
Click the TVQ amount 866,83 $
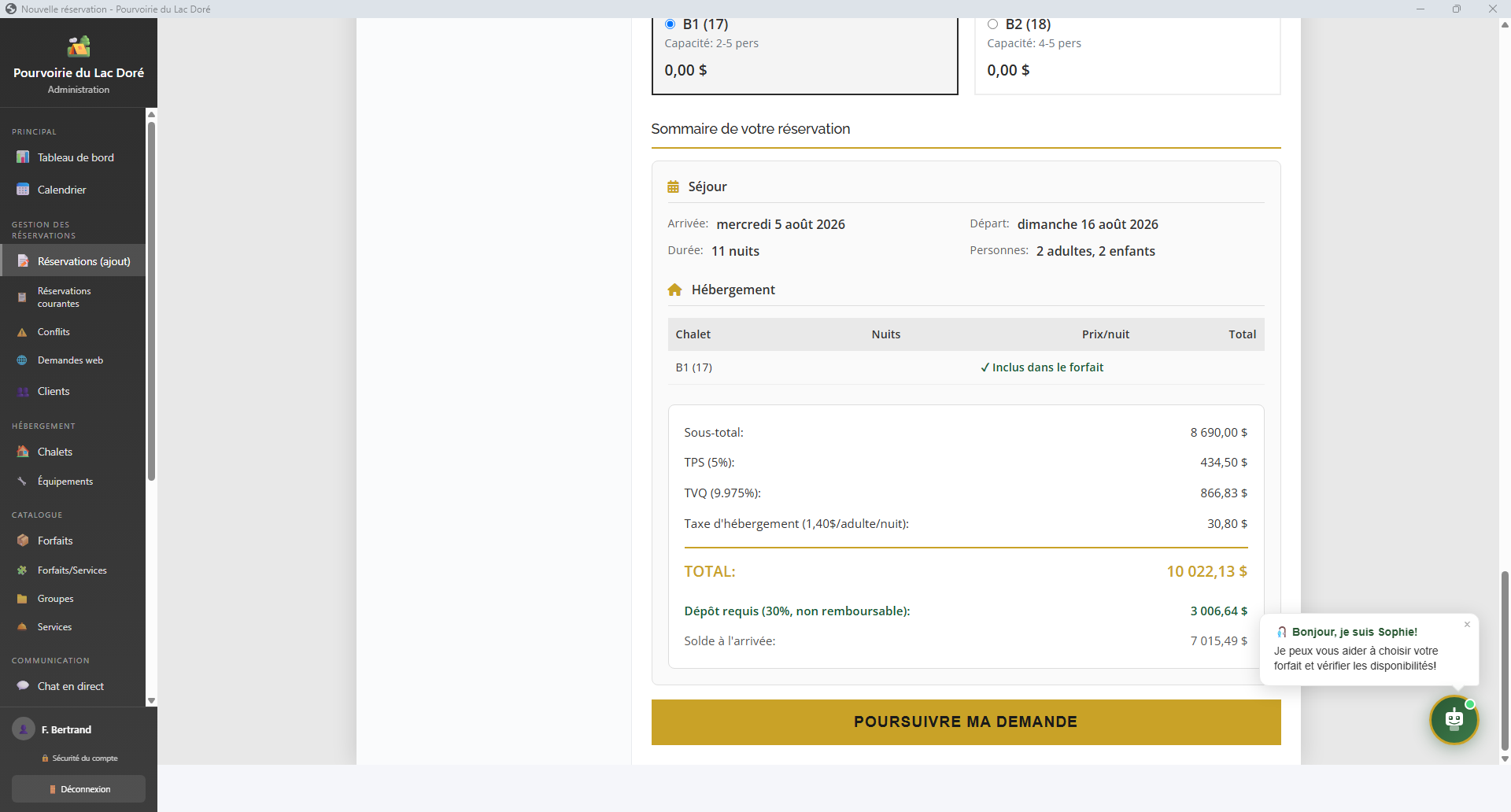(1224, 493)
